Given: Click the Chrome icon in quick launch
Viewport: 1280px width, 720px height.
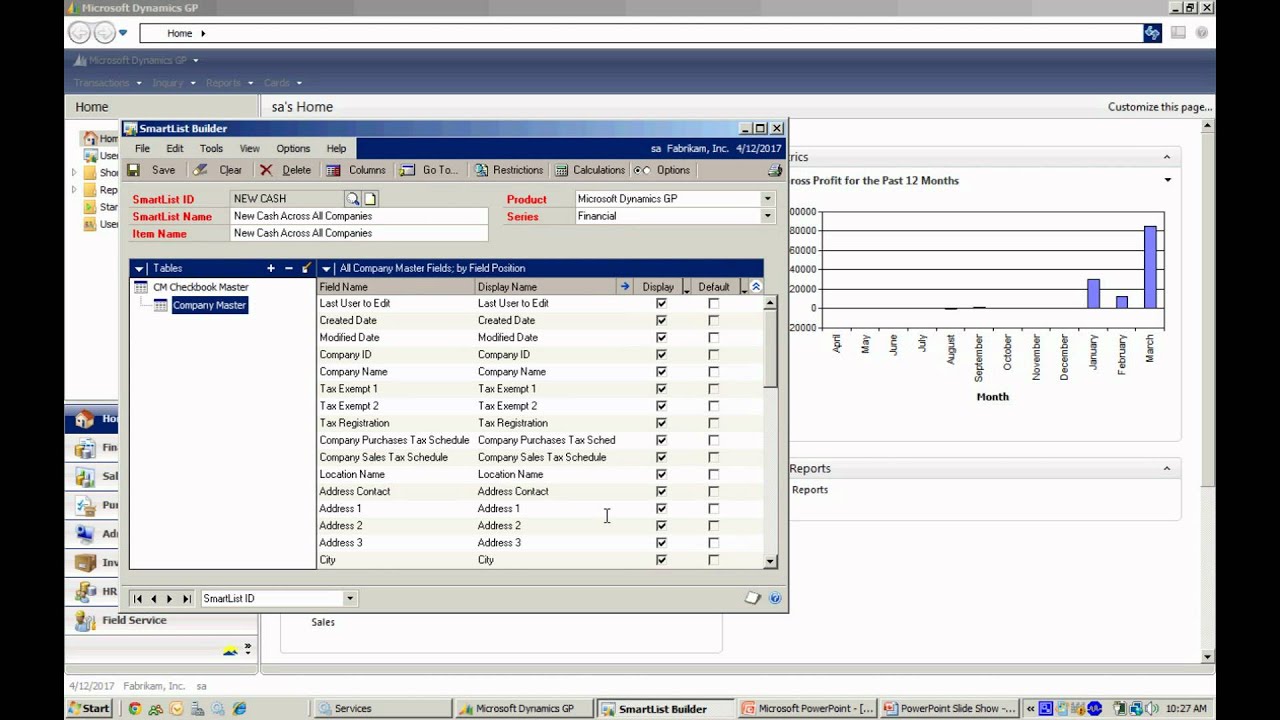Looking at the screenshot, I should (x=134, y=708).
